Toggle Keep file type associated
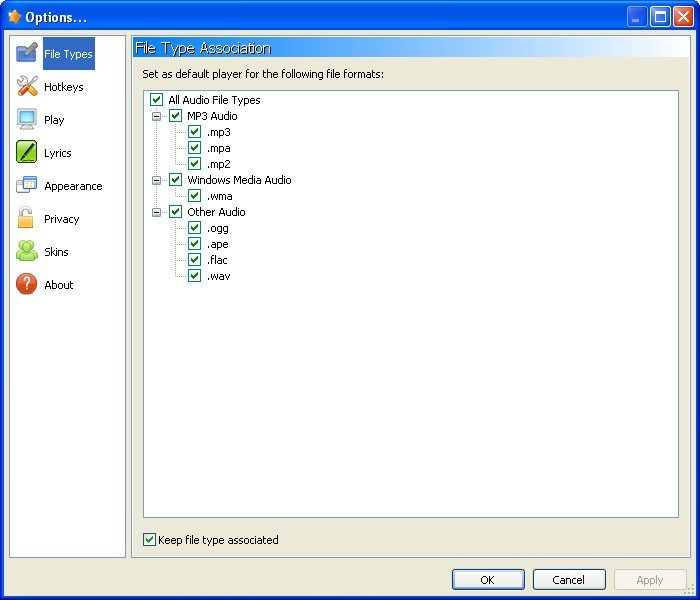Screen dimensions: 700x600 (149, 539)
